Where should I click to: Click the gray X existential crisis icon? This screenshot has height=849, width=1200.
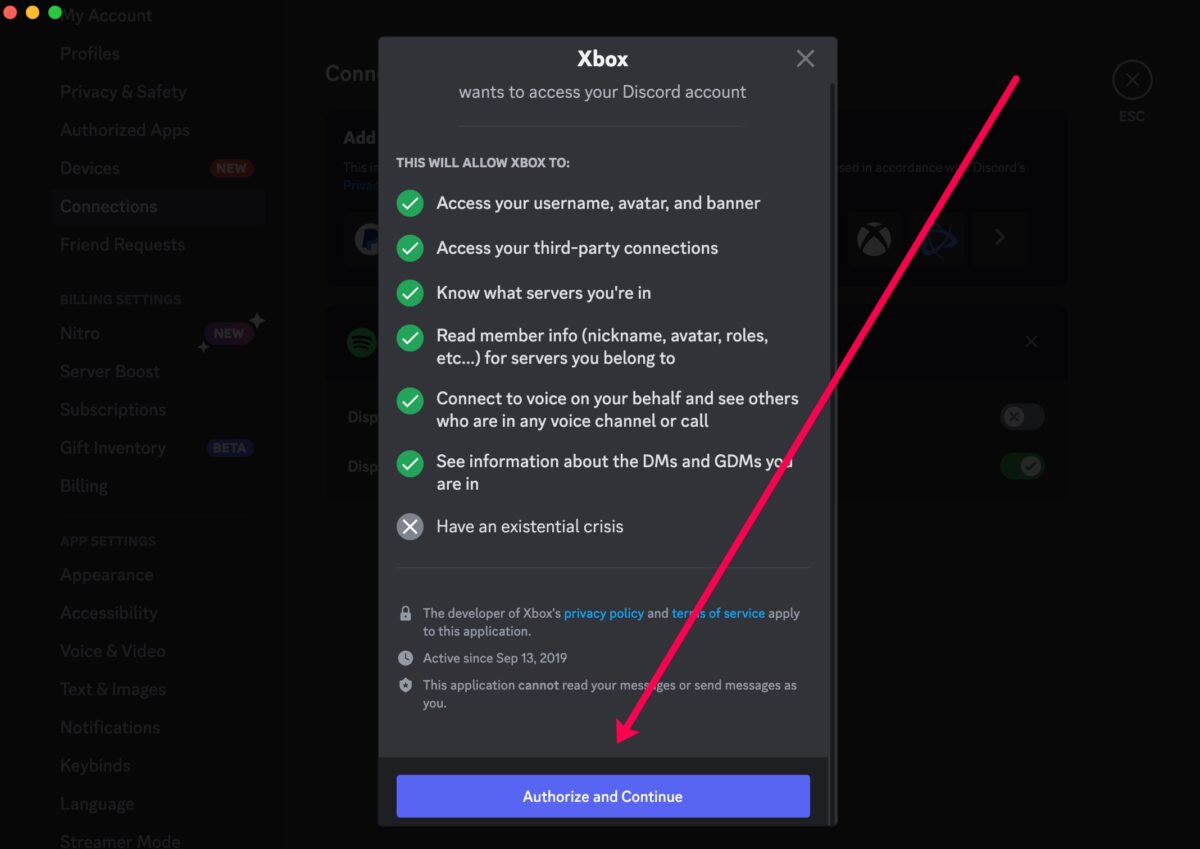click(x=410, y=527)
